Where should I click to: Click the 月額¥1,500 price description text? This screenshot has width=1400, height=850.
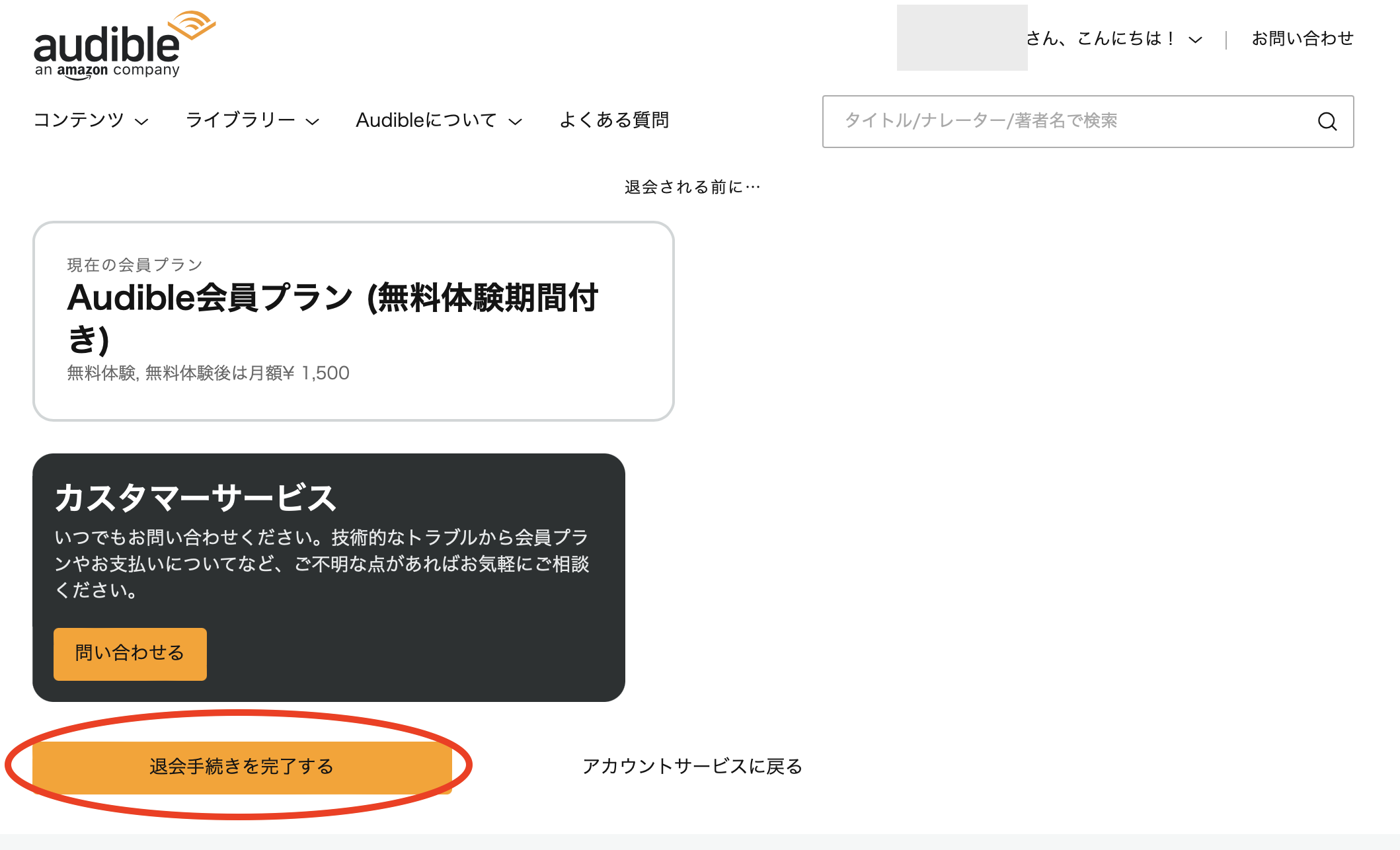point(208,373)
